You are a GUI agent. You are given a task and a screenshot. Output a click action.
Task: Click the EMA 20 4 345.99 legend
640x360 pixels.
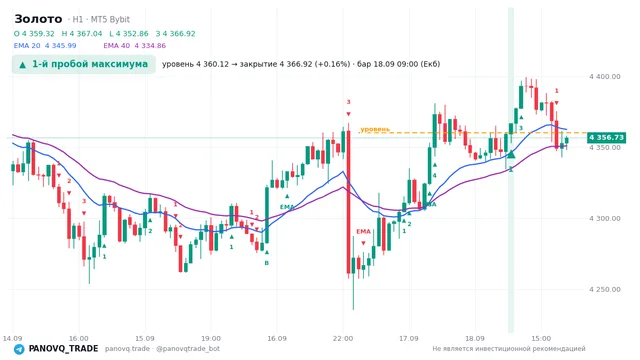point(45,46)
